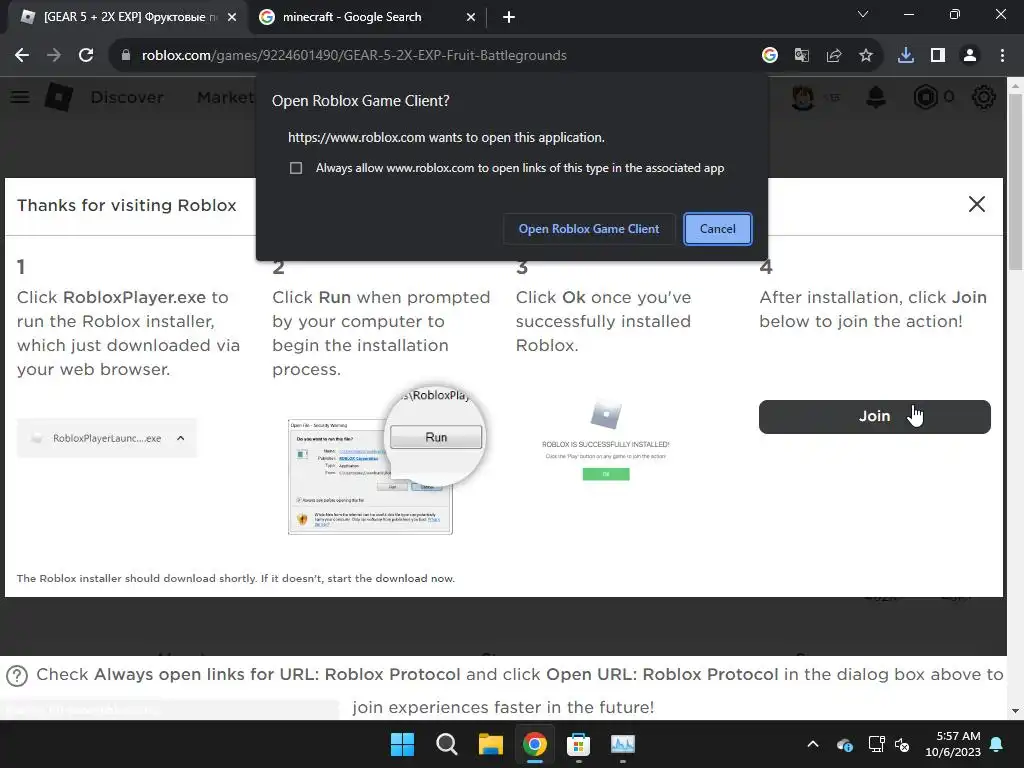Close the minecraft Google Search tab
The image size is (1024, 768).
(x=471, y=17)
